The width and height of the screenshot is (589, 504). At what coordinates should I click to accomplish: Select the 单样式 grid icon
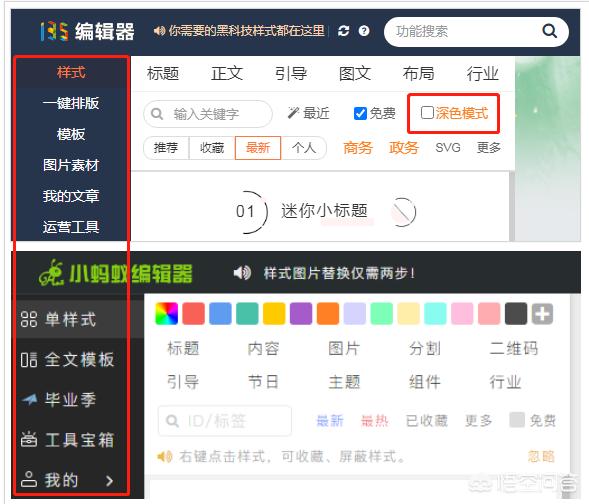point(29,319)
